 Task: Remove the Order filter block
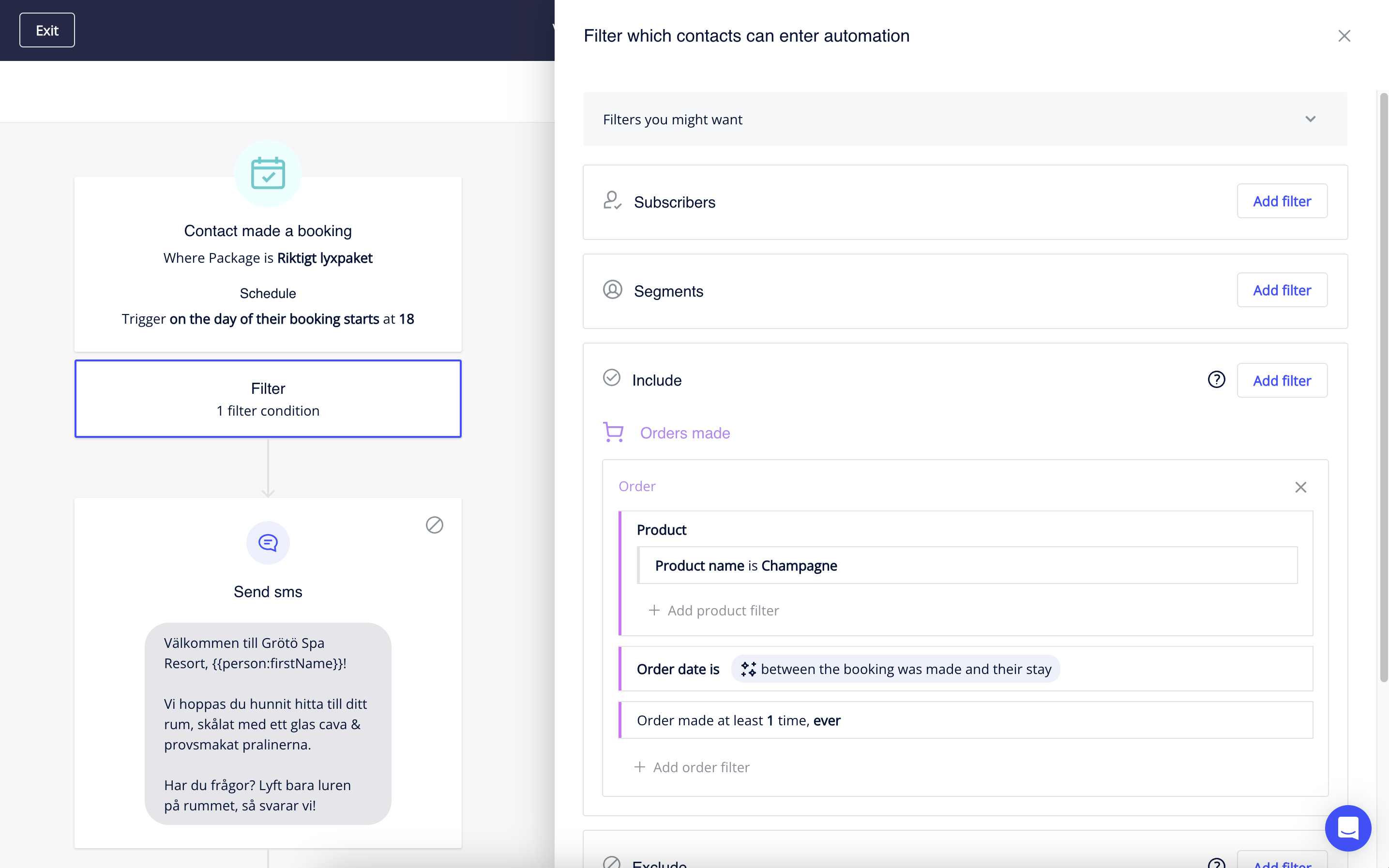point(1301,486)
